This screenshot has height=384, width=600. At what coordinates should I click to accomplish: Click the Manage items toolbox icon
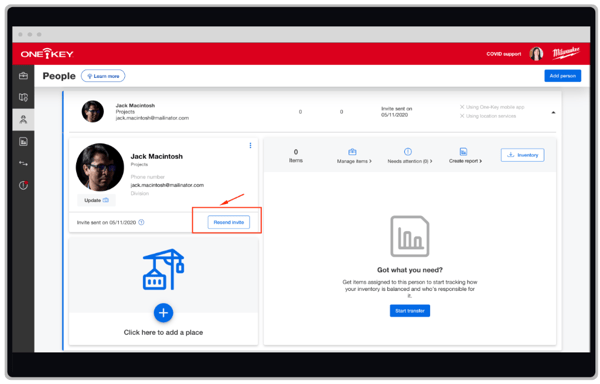tap(352, 151)
